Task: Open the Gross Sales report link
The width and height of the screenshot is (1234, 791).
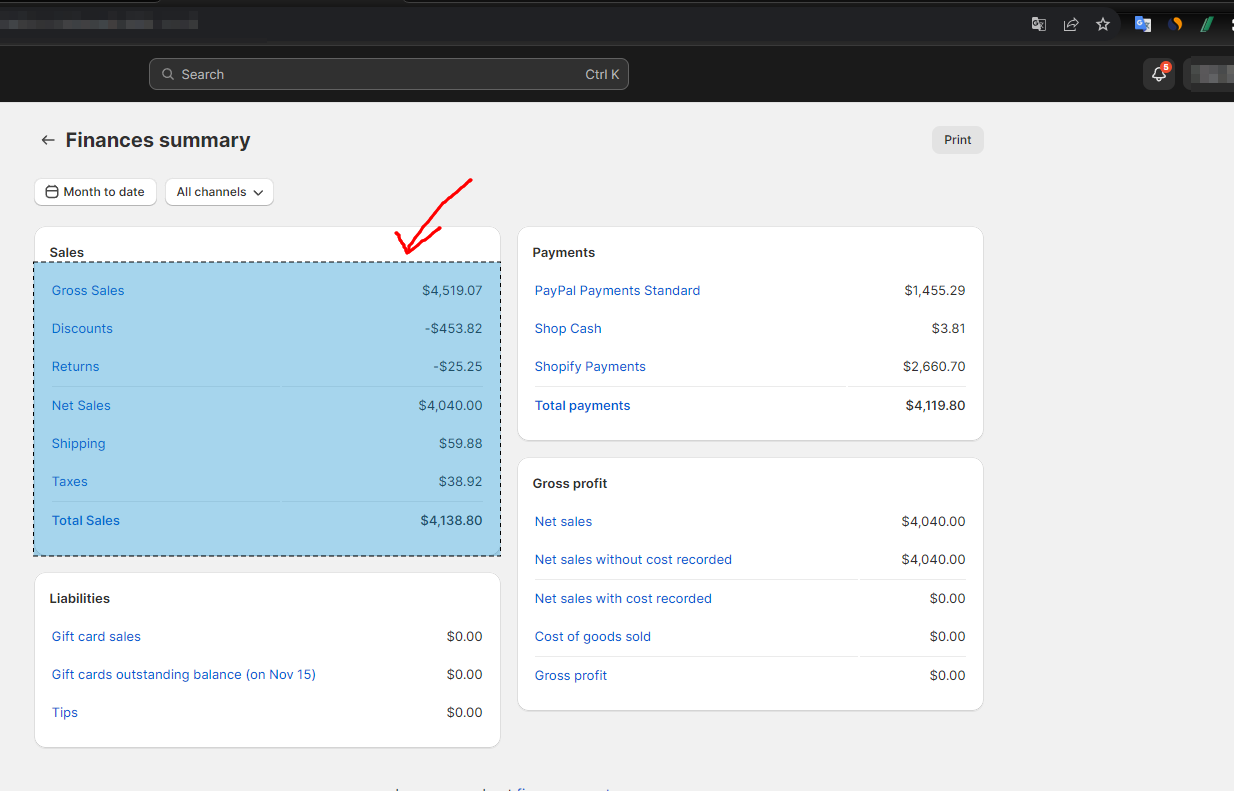Action: 88,291
